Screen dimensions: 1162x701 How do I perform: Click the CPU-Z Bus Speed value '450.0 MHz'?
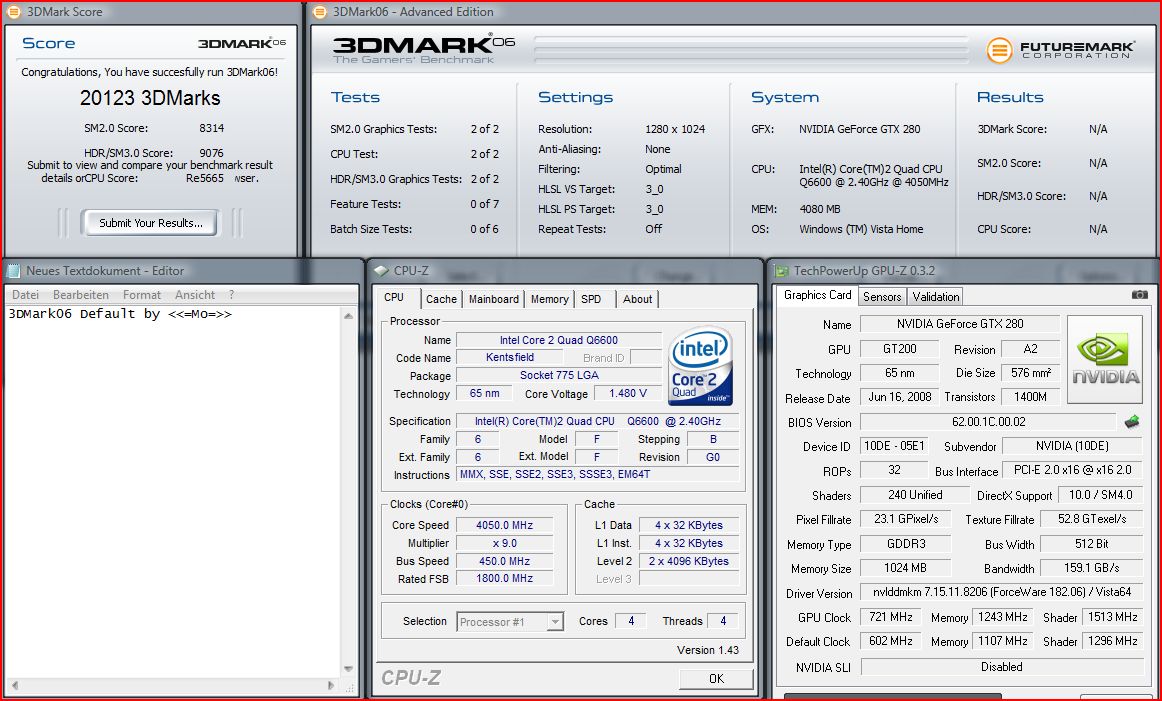[504, 561]
